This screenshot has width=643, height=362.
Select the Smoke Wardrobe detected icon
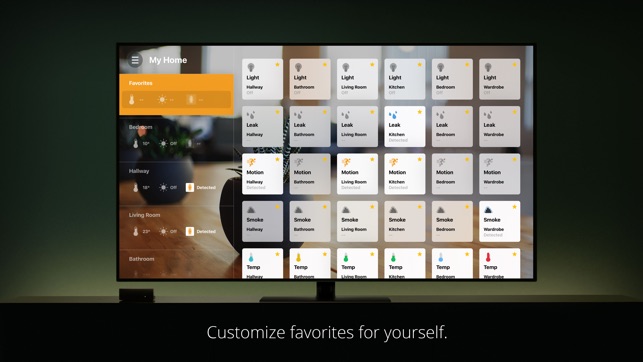point(488,210)
